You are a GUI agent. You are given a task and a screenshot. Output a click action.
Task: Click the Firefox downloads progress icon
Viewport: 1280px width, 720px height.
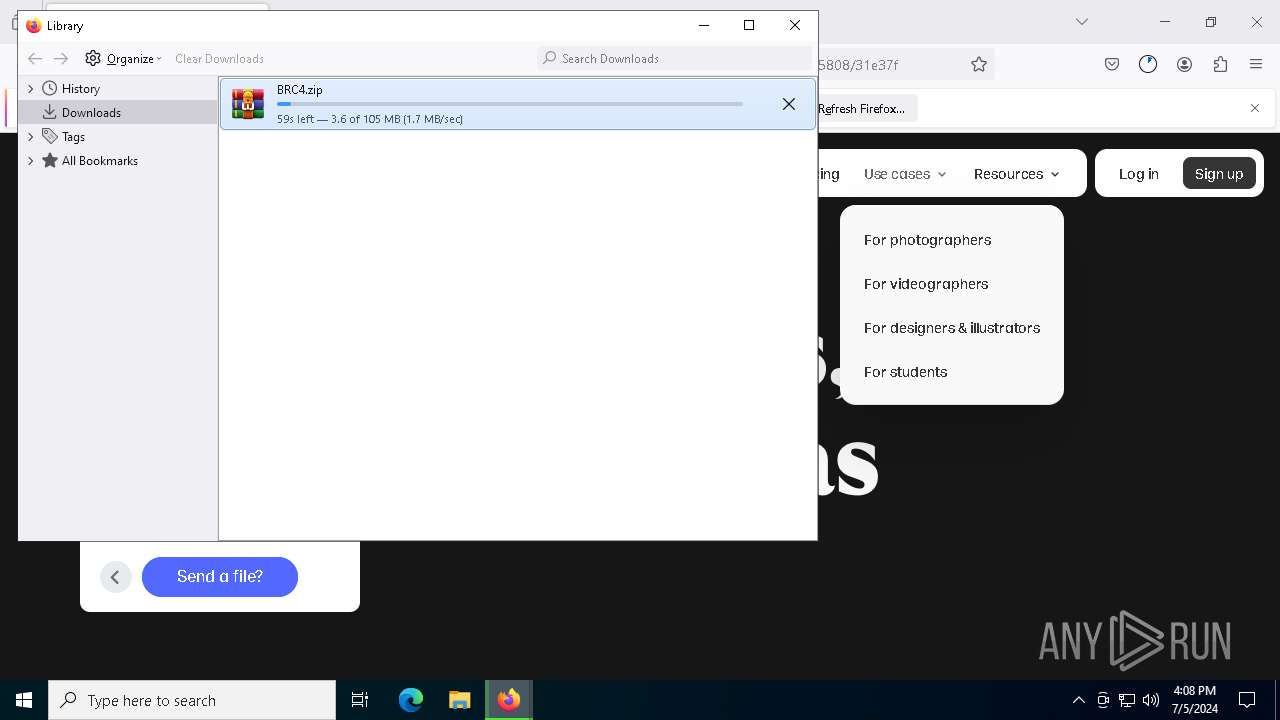point(1148,65)
